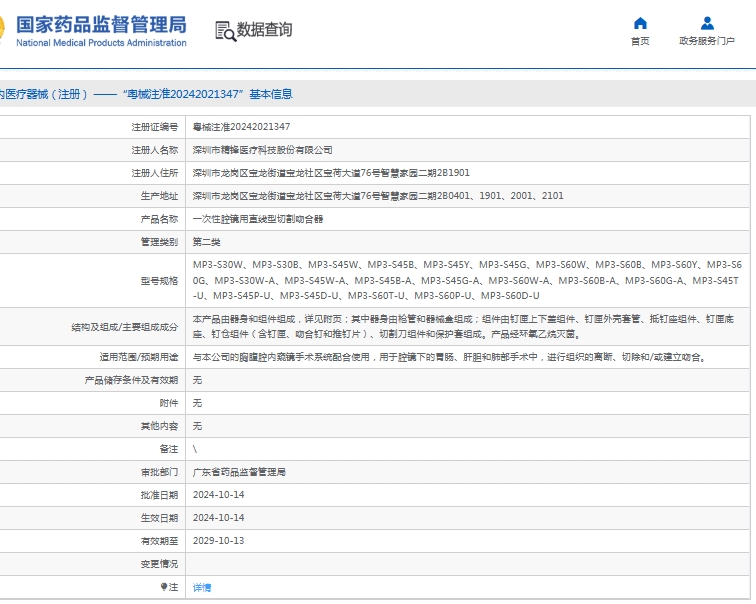Click the 批准日期 label cell
This screenshot has height=604, width=756.
point(159,495)
